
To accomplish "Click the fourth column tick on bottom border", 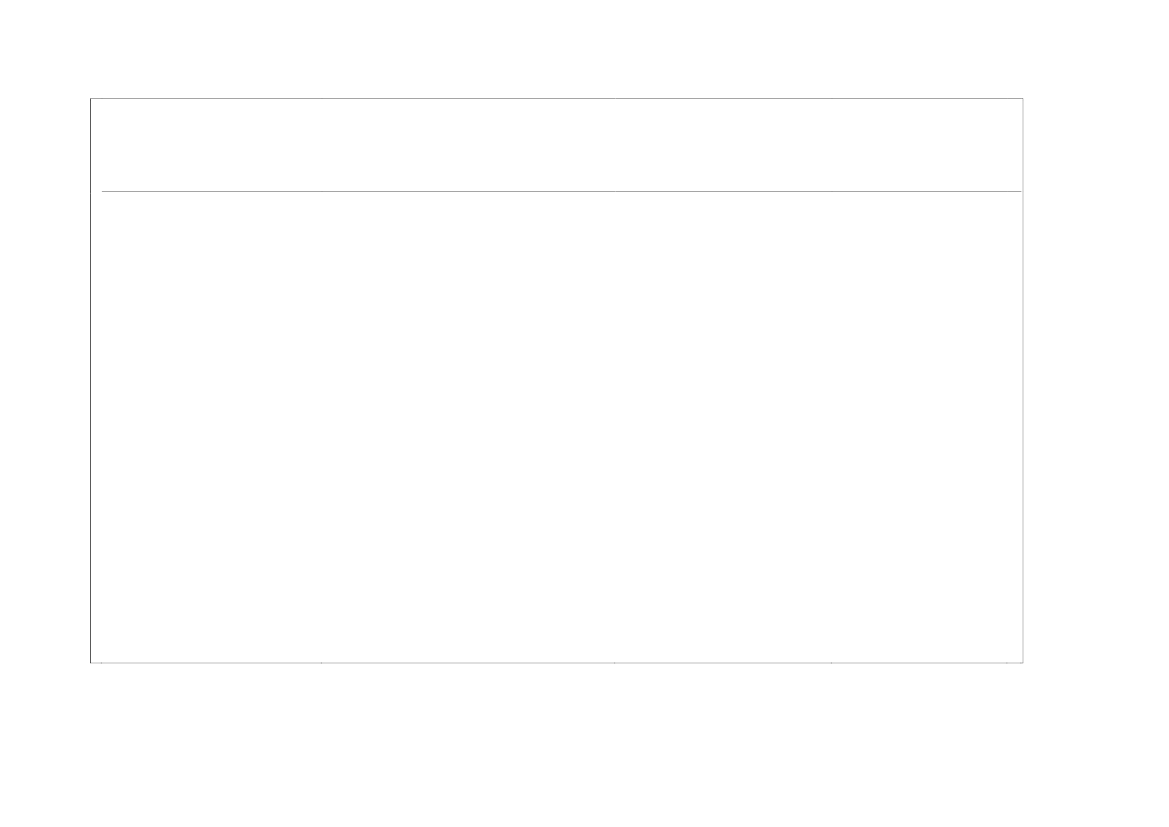I will 831,662.
